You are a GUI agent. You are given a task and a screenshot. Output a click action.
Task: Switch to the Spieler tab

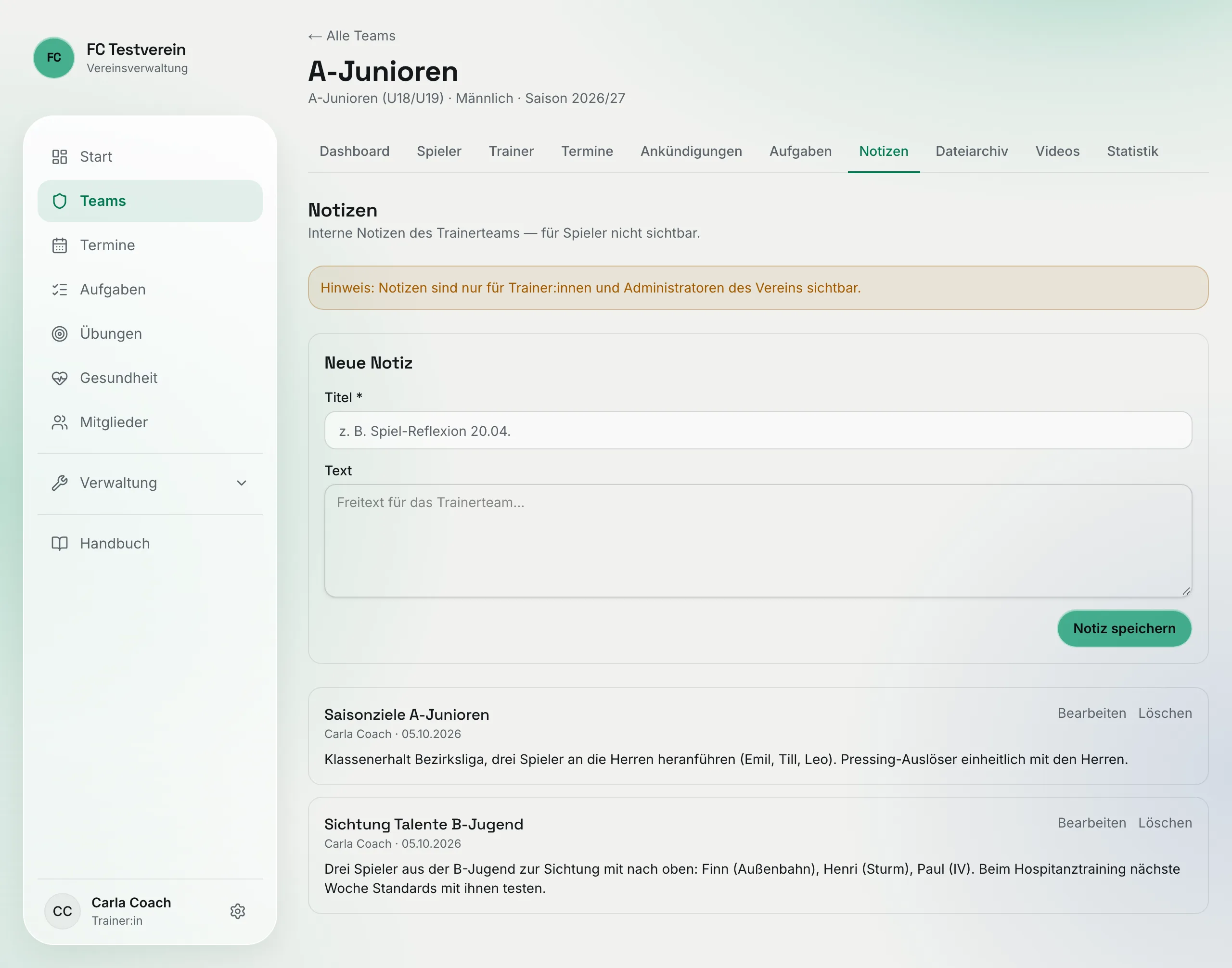(439, 152)
